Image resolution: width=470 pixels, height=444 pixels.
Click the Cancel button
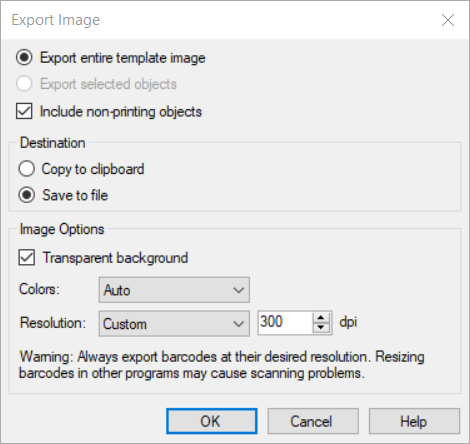[313, 421]
